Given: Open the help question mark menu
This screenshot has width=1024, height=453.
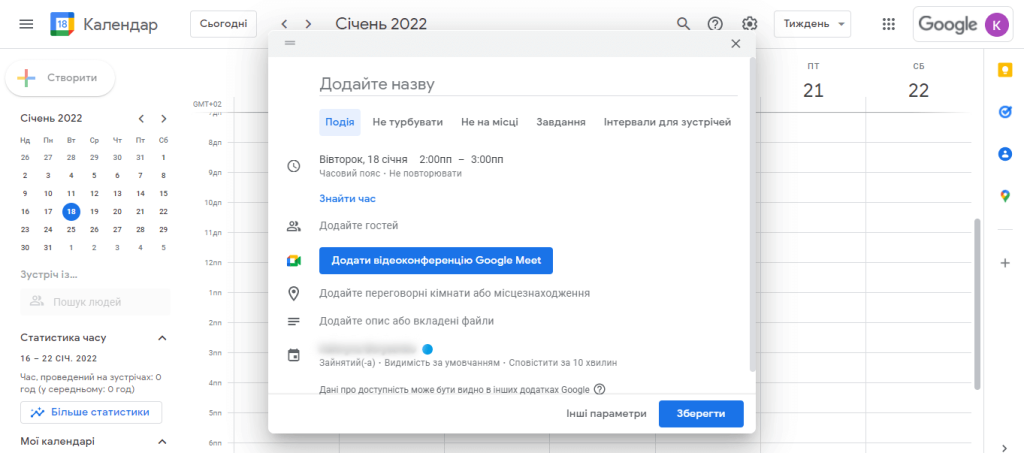Looking at the screenshot, I should 716,24.
